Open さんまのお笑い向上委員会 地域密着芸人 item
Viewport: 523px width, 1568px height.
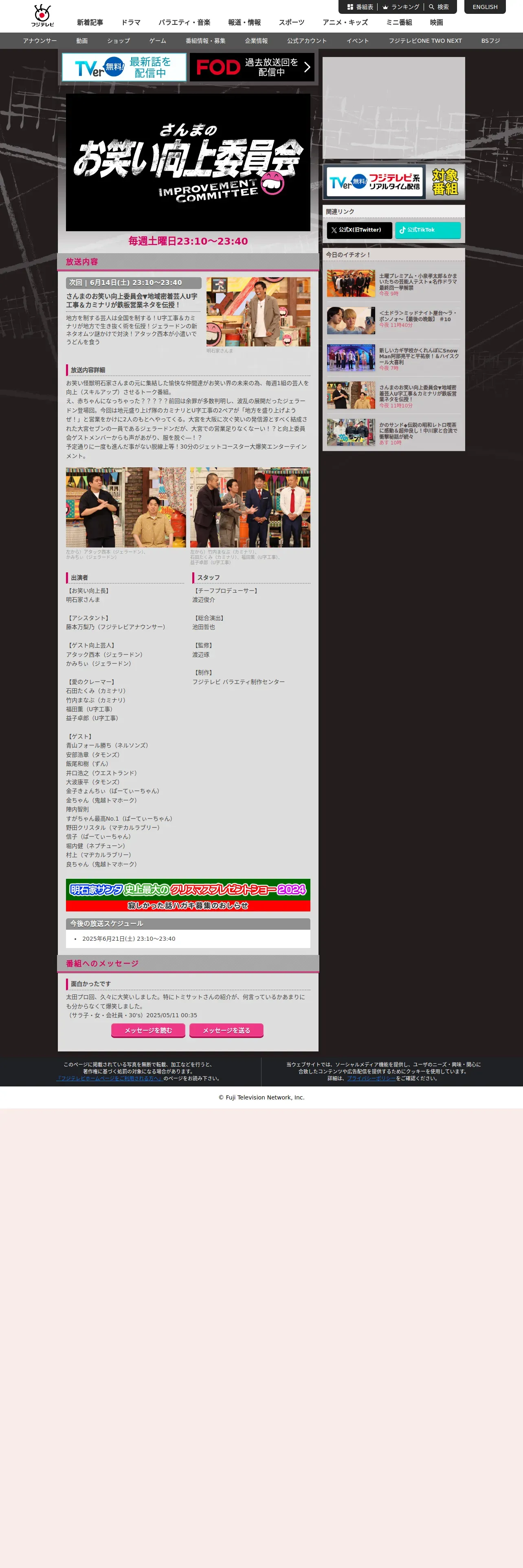(393, 396)
